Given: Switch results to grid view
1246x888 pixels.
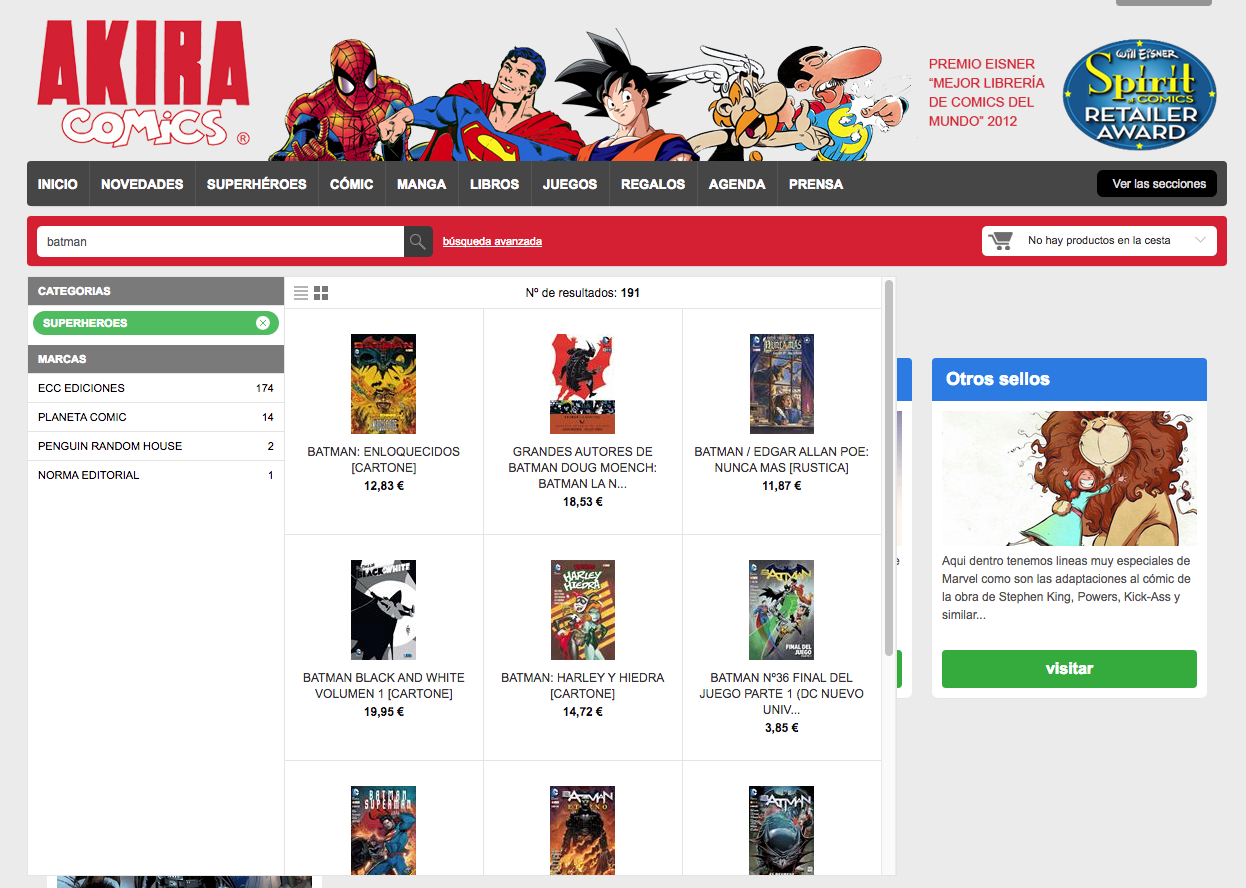Looking at the screenshot, I should click(x=321, y=293).
